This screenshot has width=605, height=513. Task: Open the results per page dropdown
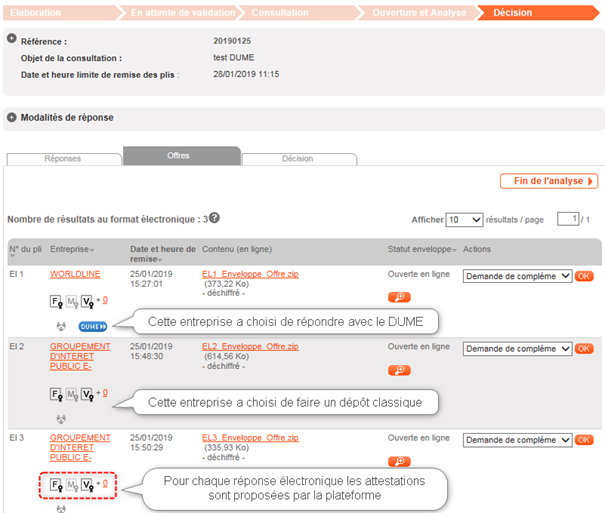(465, 219)
